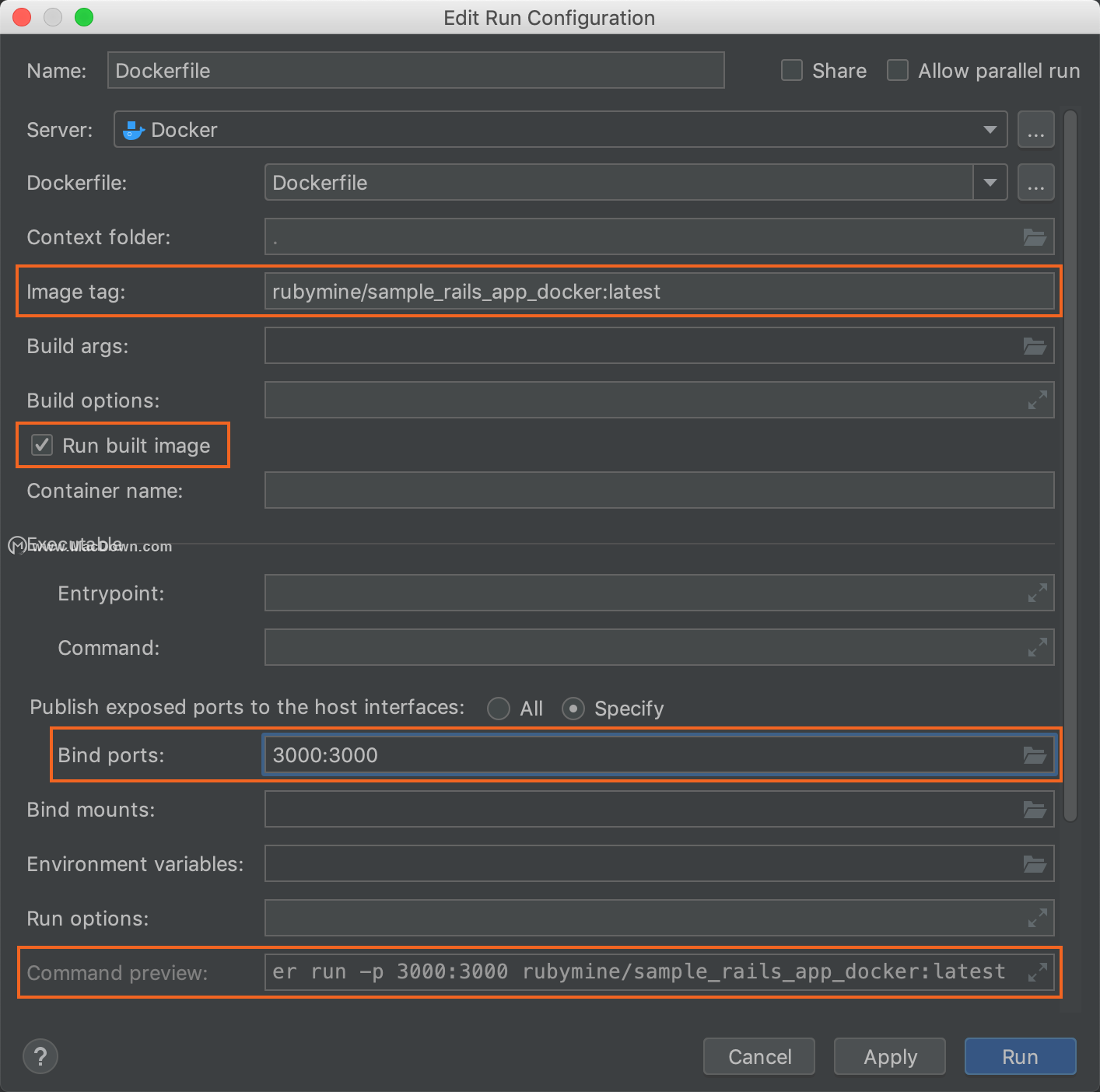Open help with the question mark button
Viewport: 1100px width, 1092px height.
point(40,1056)
